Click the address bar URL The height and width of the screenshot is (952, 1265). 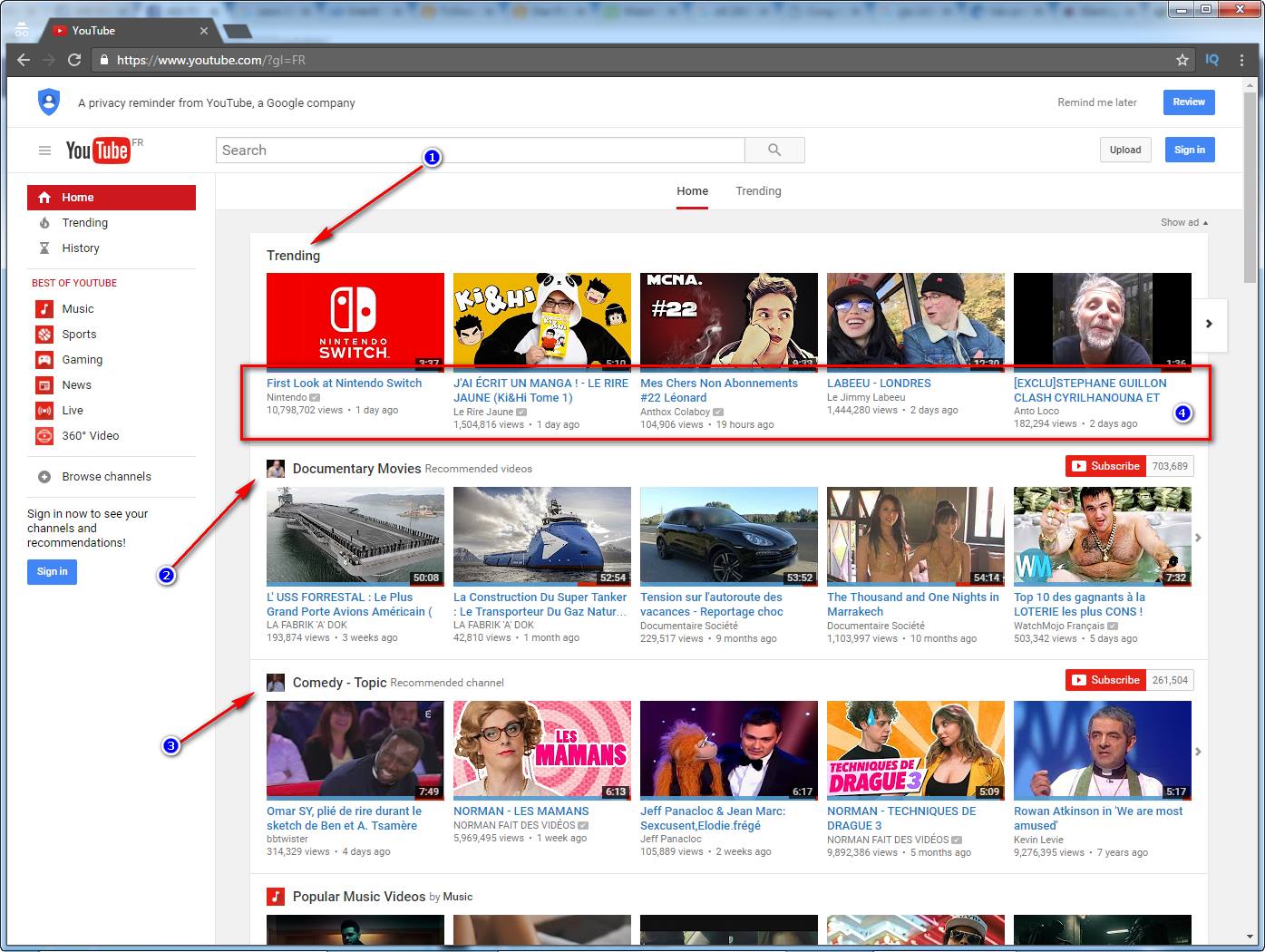211,60
